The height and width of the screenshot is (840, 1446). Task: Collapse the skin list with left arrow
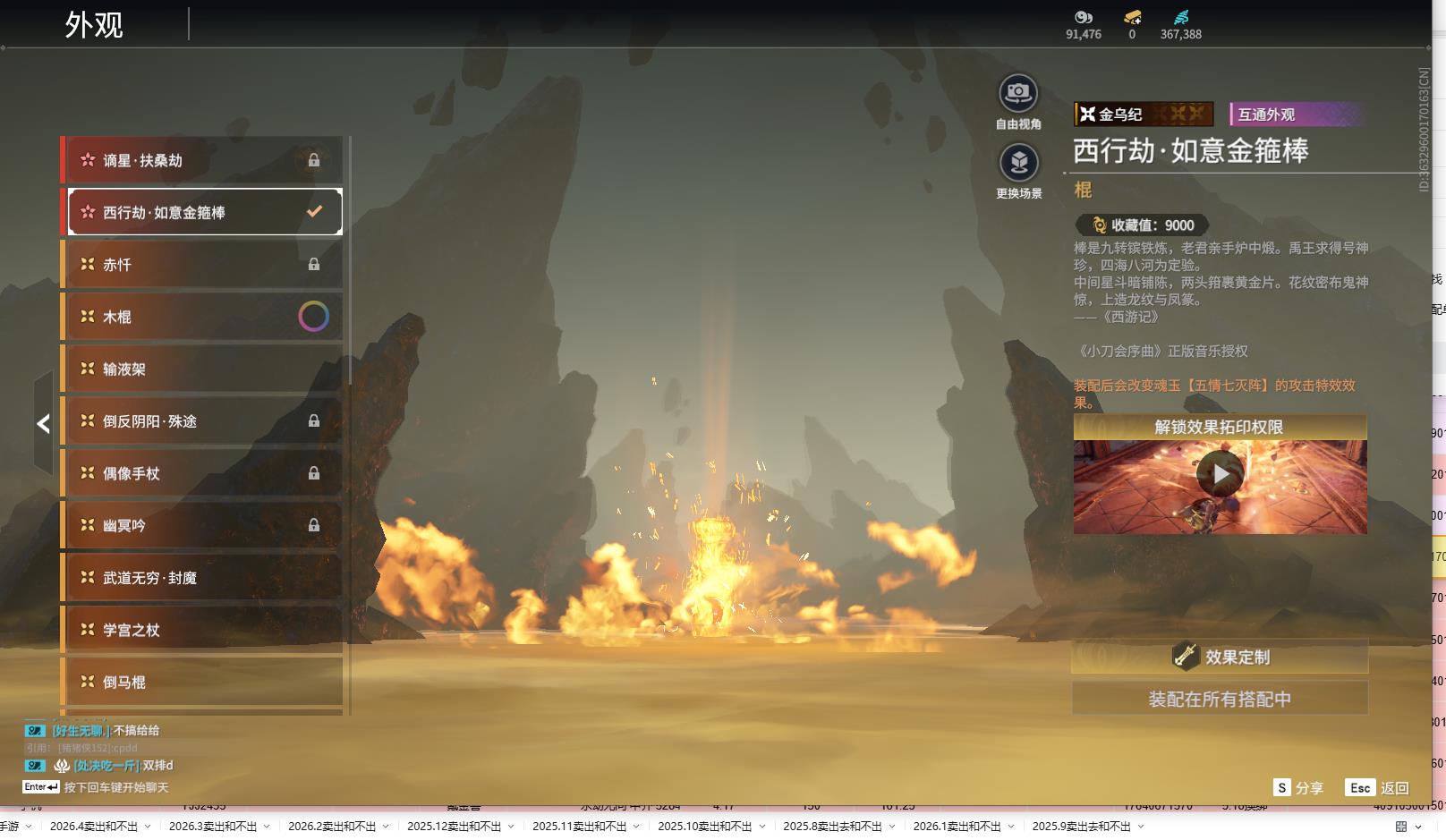tap(43, 424)
